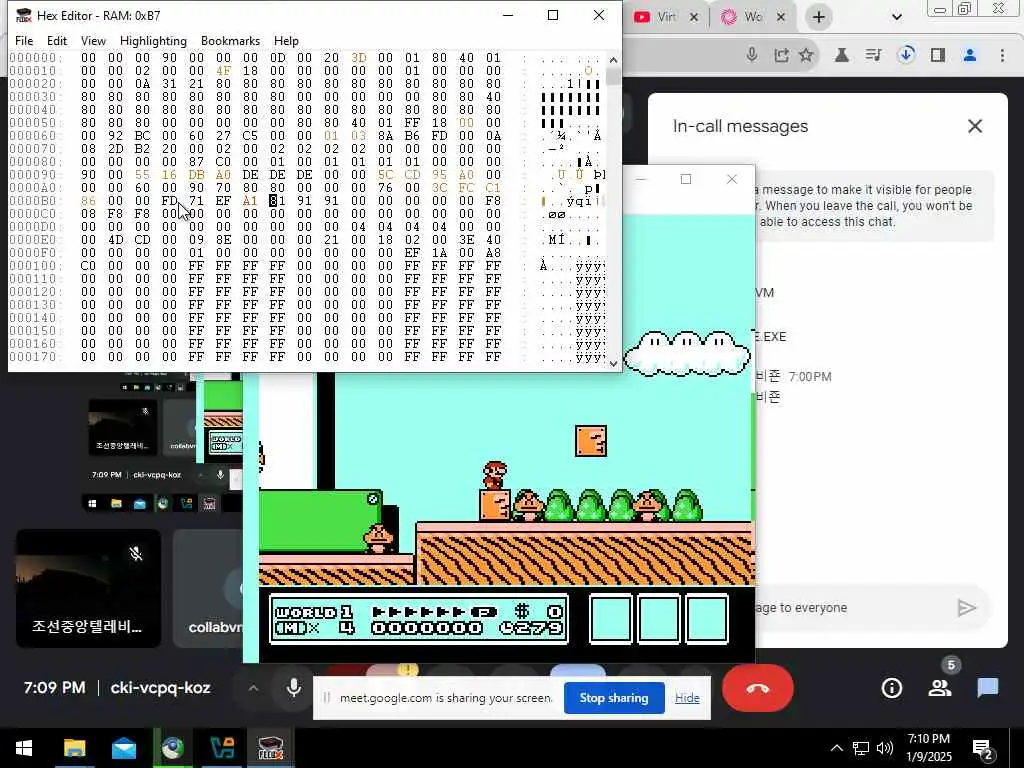Click the send message arrow icon

[x=967, y=608]
